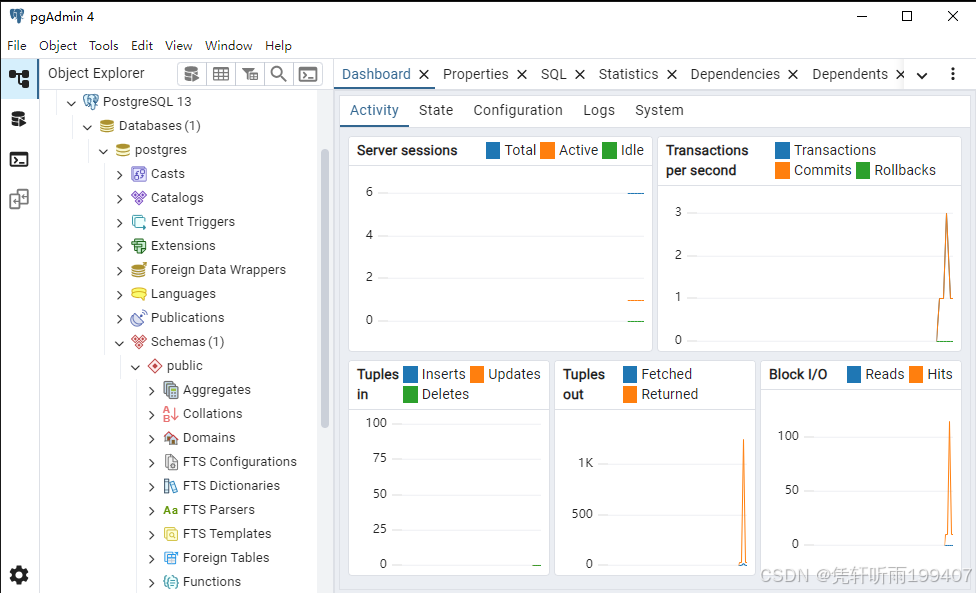976x593 pixels.
Task: Open the tab overflow dropdown chevron
Action: point(922,75)
